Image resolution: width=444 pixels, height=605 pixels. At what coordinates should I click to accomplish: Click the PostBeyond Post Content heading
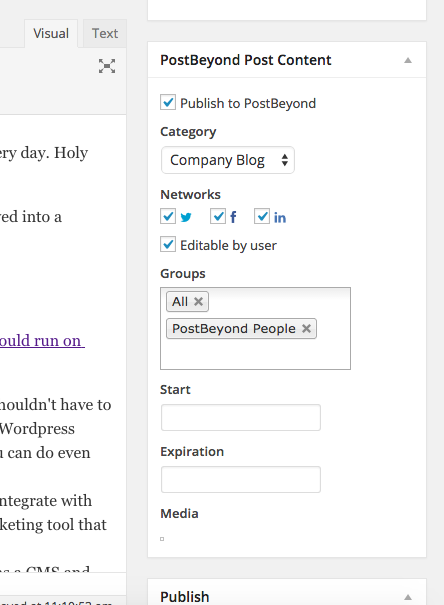click(x=245, y=60)
